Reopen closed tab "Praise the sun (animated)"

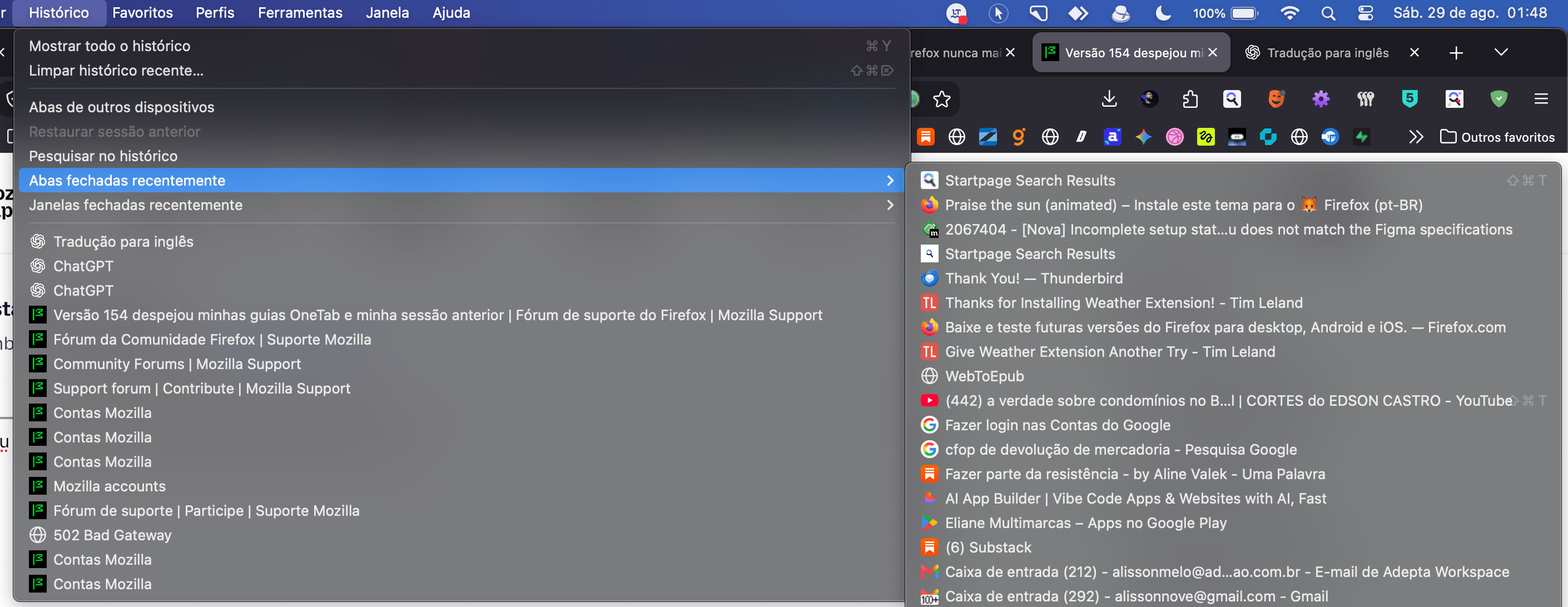coord(1234,205)
